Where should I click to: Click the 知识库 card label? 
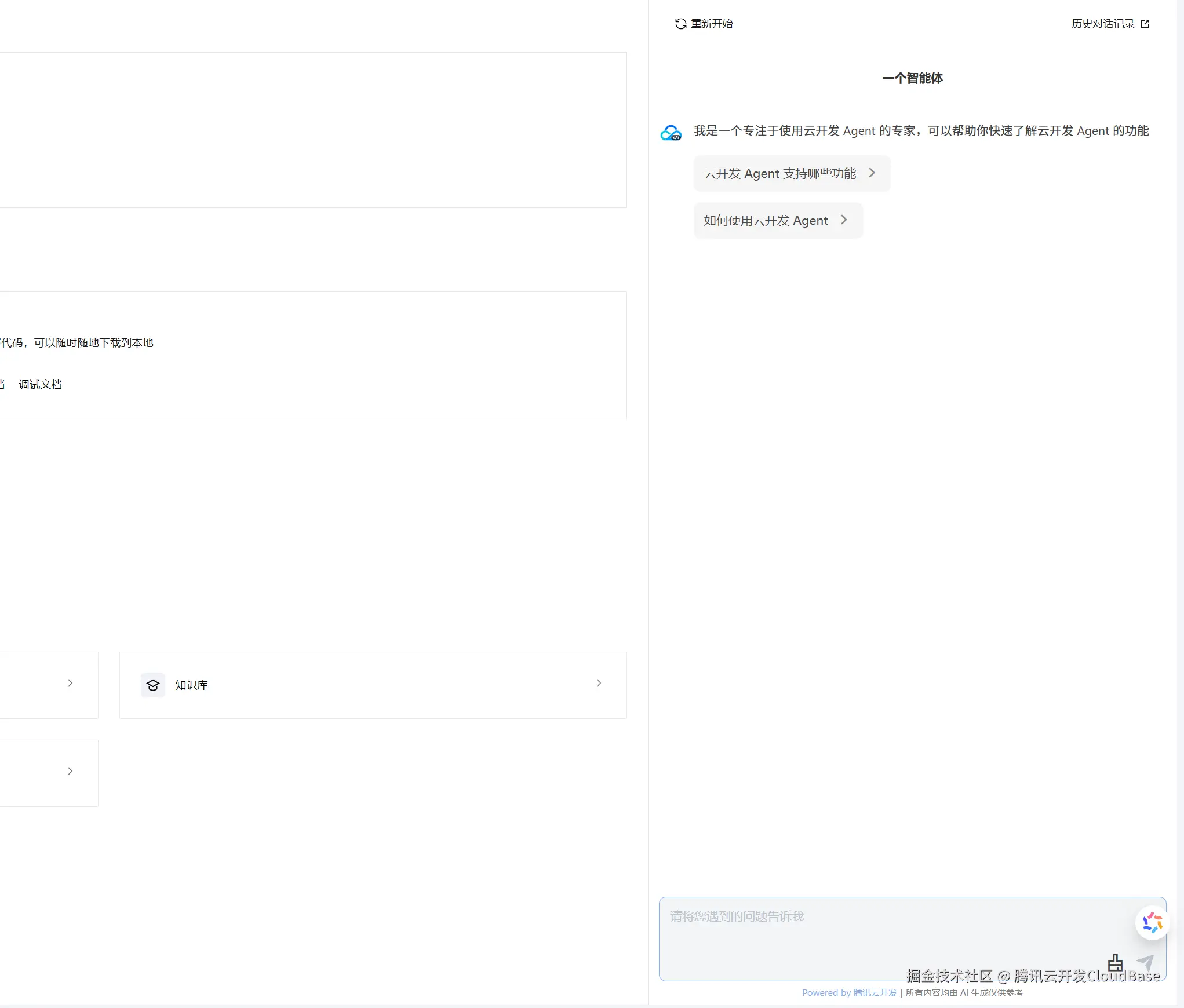pos(191,685)
